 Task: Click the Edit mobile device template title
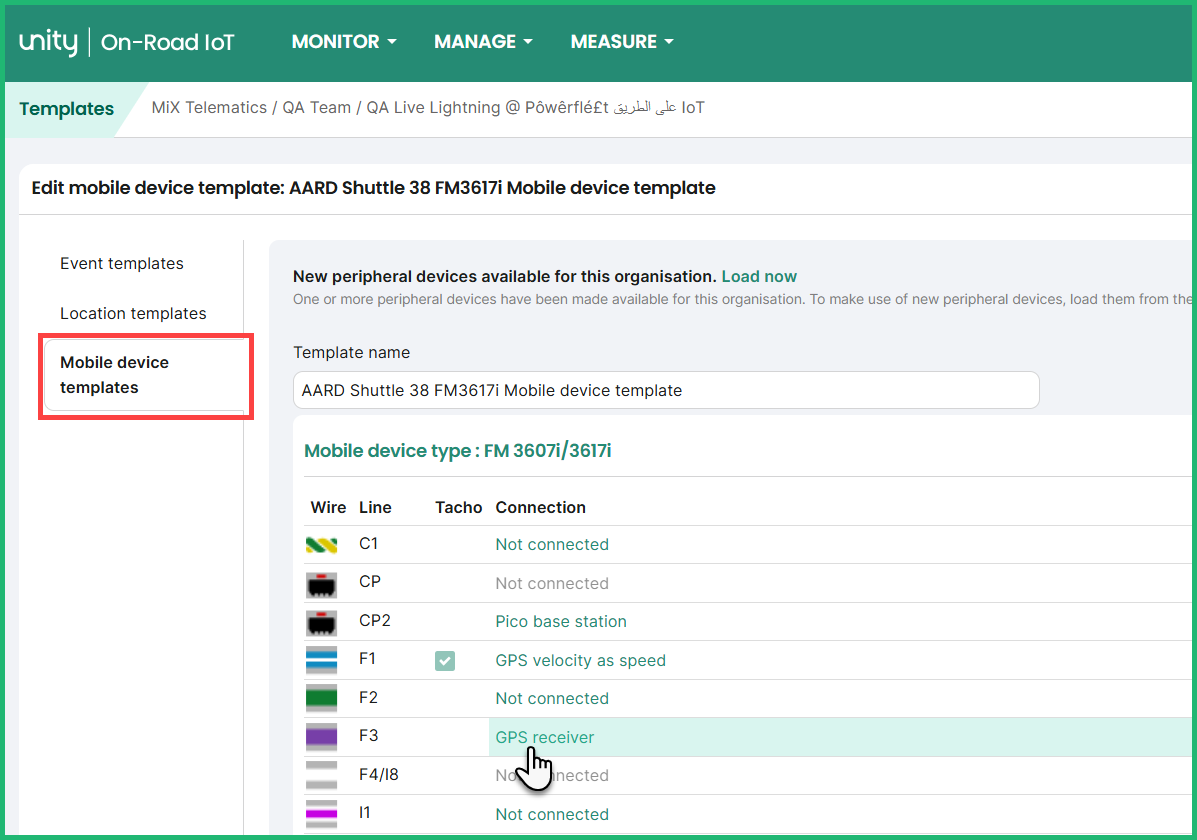373,188
